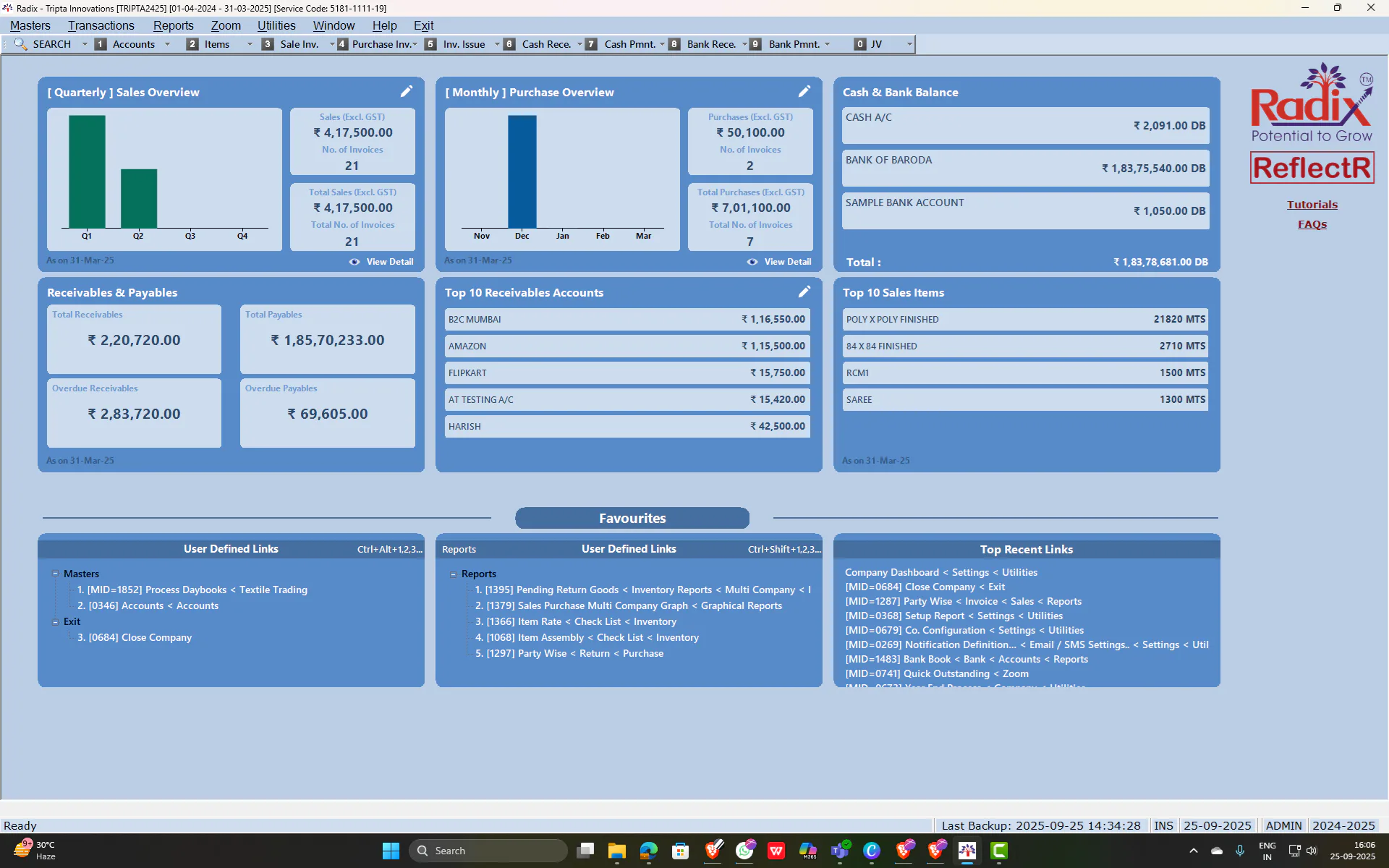Open the Transactions menu
This screenshot has height=868, width=1389.
click(x=101, y=25)
